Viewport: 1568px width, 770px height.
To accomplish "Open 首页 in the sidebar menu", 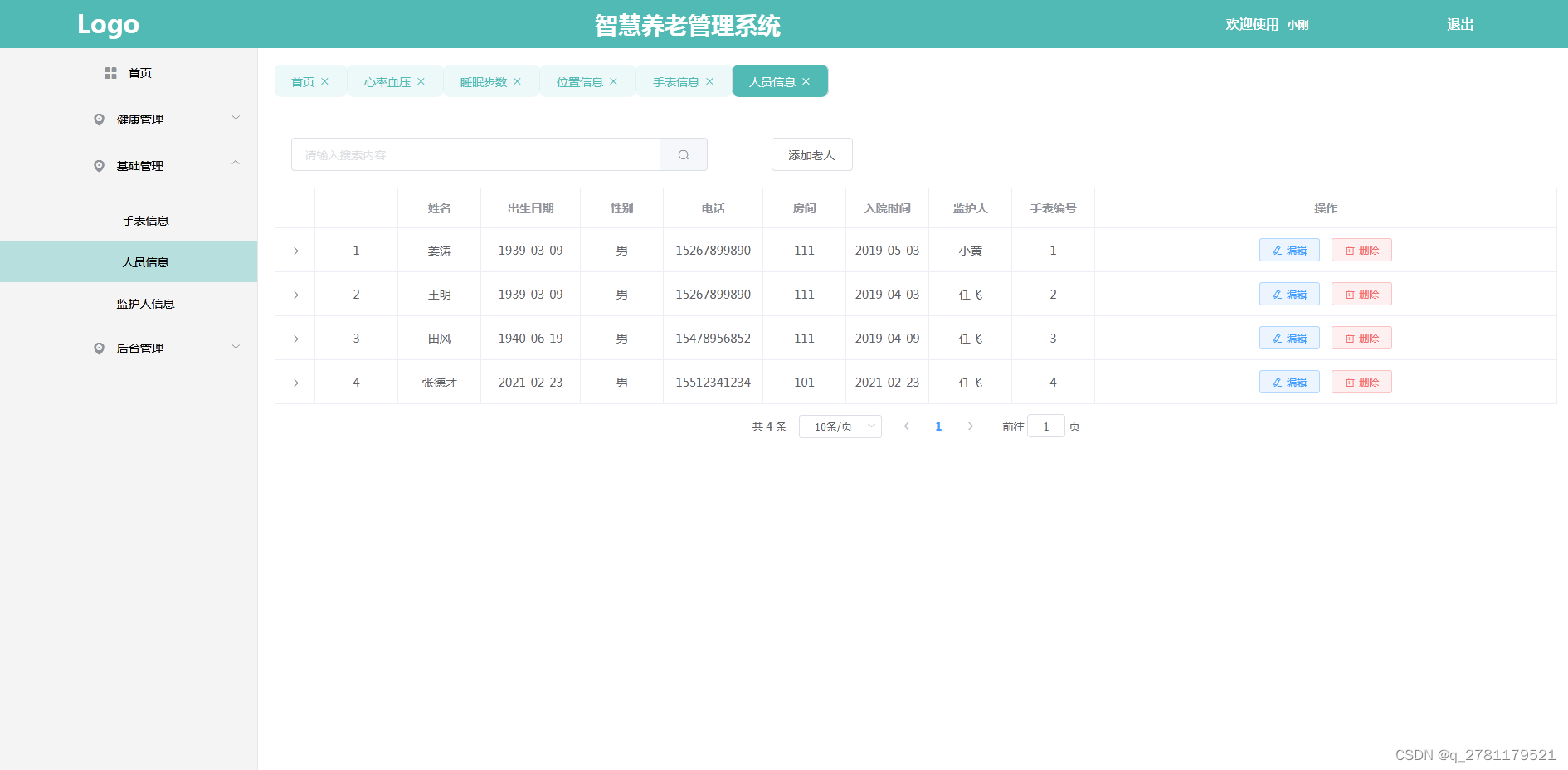I will 129,73.
